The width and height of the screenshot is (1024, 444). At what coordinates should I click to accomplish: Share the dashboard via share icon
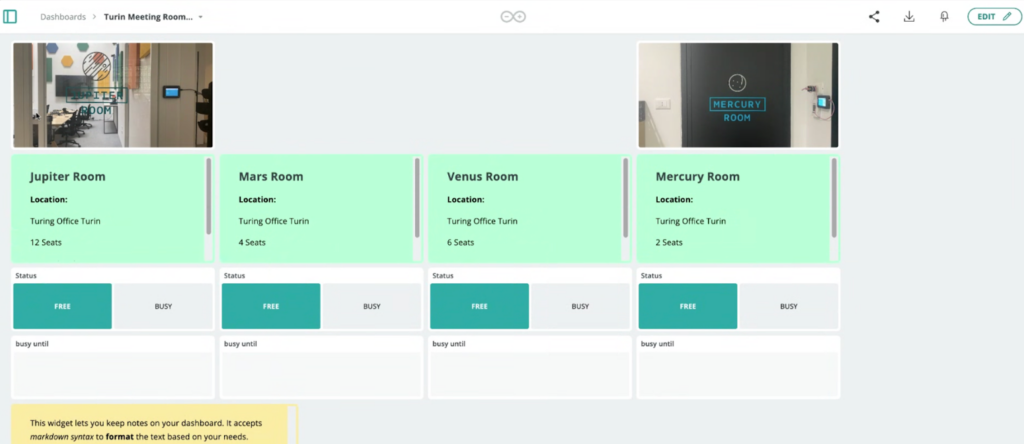(x=874, y=17)
